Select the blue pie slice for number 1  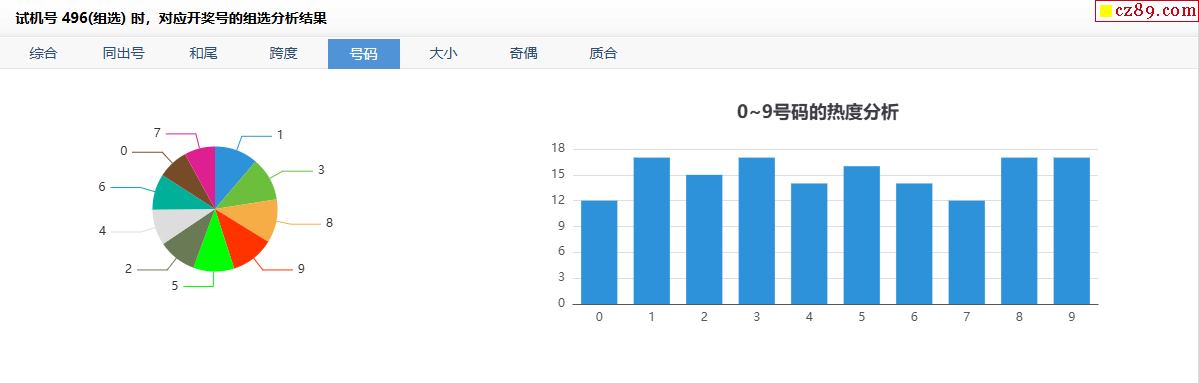231,168
